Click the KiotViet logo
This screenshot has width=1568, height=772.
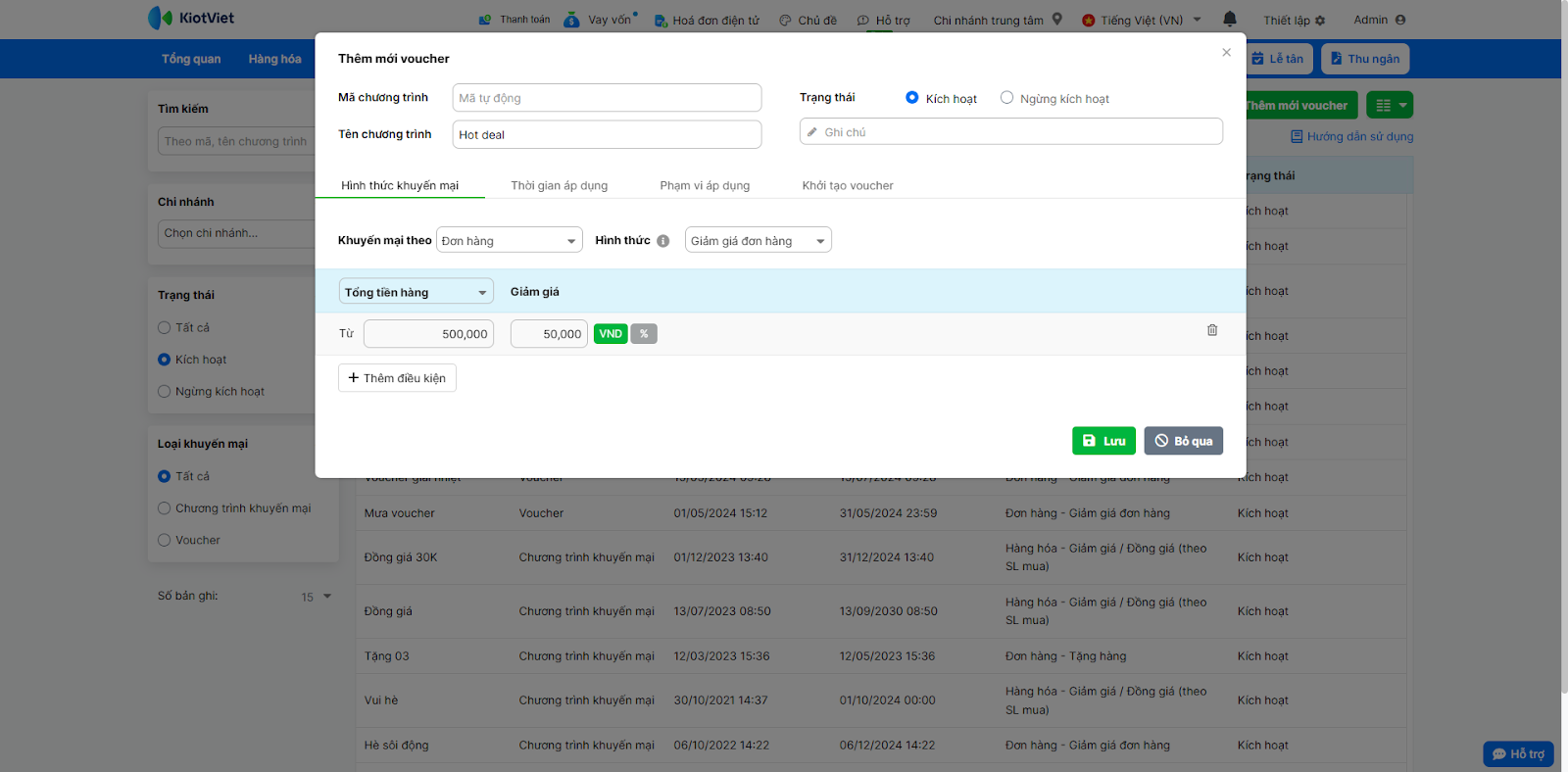pyautogui.click(x=191, y=18)
